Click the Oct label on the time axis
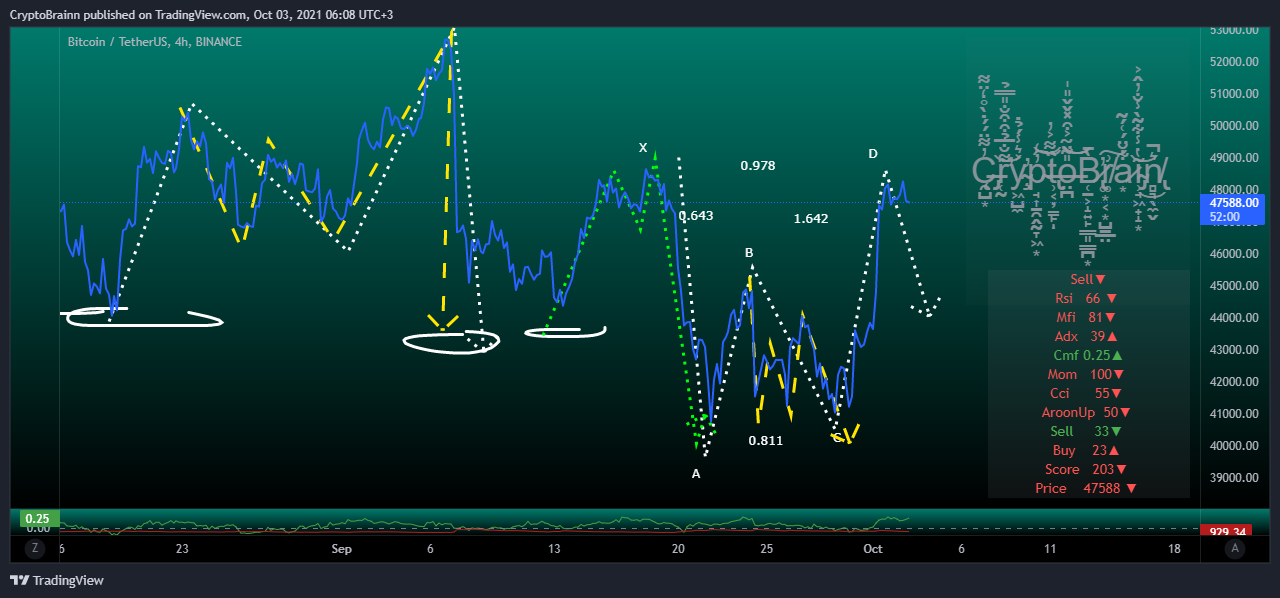The height and width of the screenshot is (598, 1280). click(873, 549)
